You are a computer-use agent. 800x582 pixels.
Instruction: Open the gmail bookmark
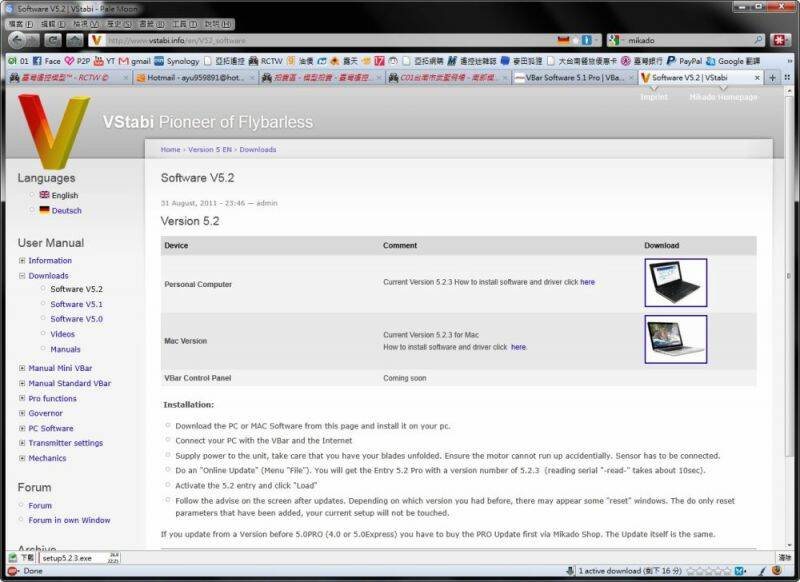135,61
